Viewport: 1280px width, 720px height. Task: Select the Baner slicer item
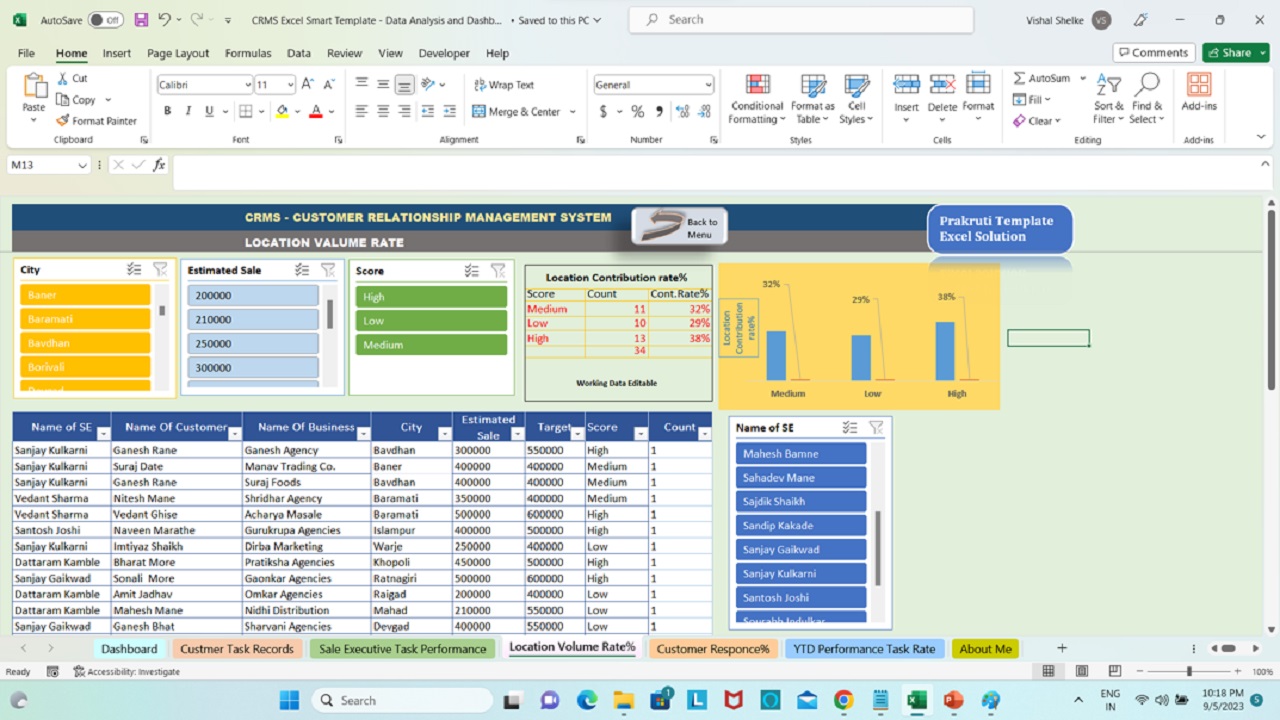(84, 294)
